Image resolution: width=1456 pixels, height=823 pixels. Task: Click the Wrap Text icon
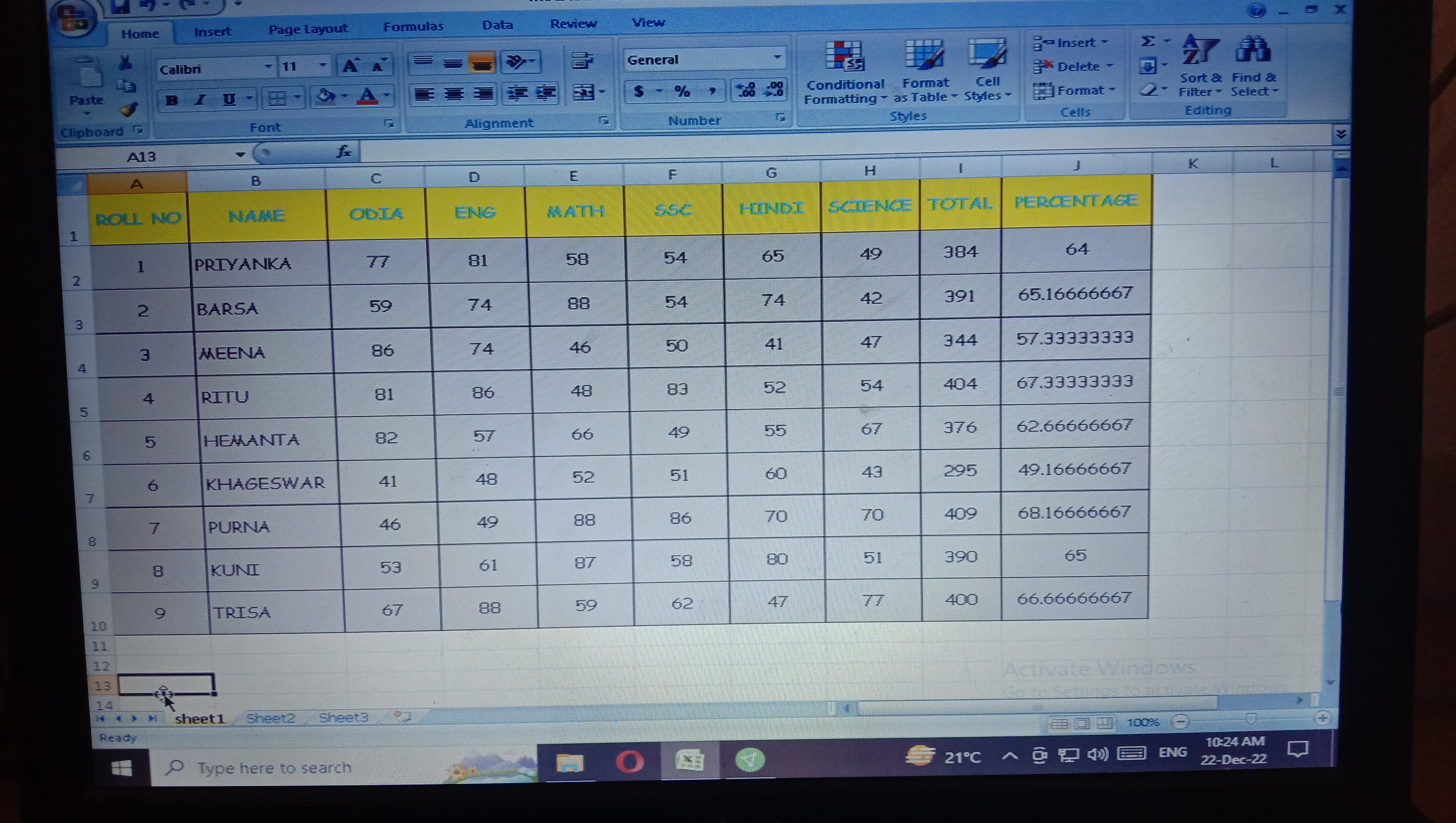pyautogui.click(x=582, y=61)
